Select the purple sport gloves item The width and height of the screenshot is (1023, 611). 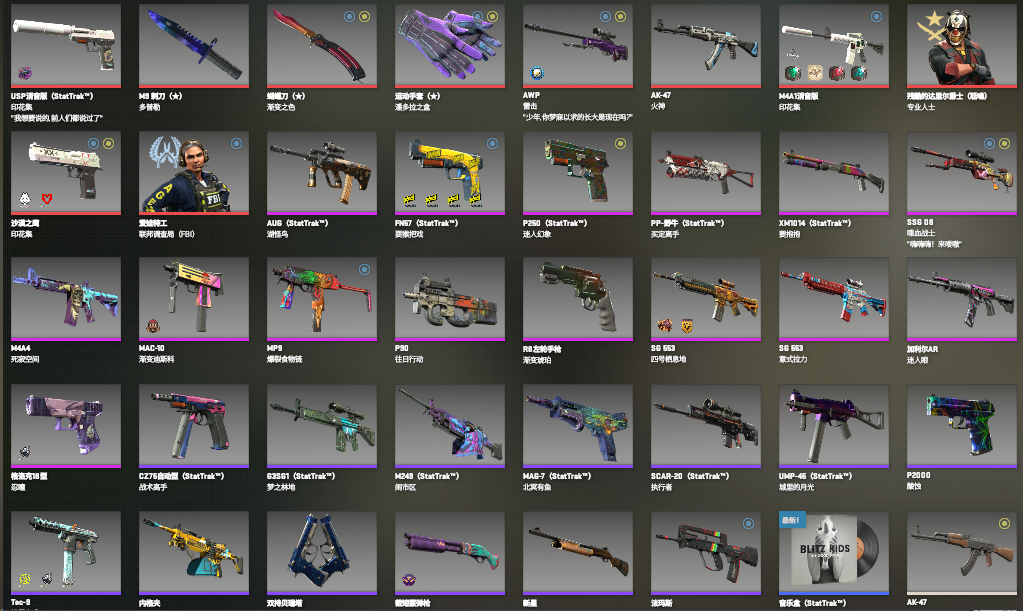[x=450, y=46]
